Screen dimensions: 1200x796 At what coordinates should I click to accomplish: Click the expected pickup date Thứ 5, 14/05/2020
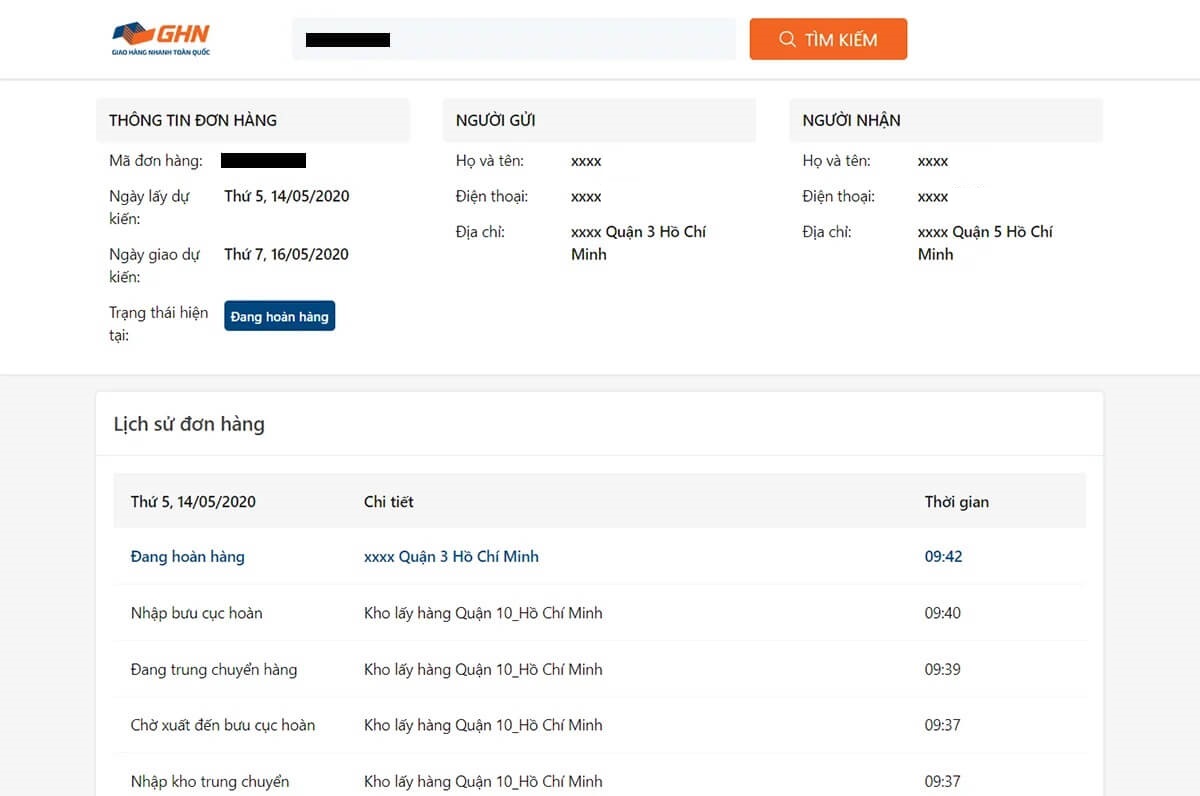click(286, 196)
